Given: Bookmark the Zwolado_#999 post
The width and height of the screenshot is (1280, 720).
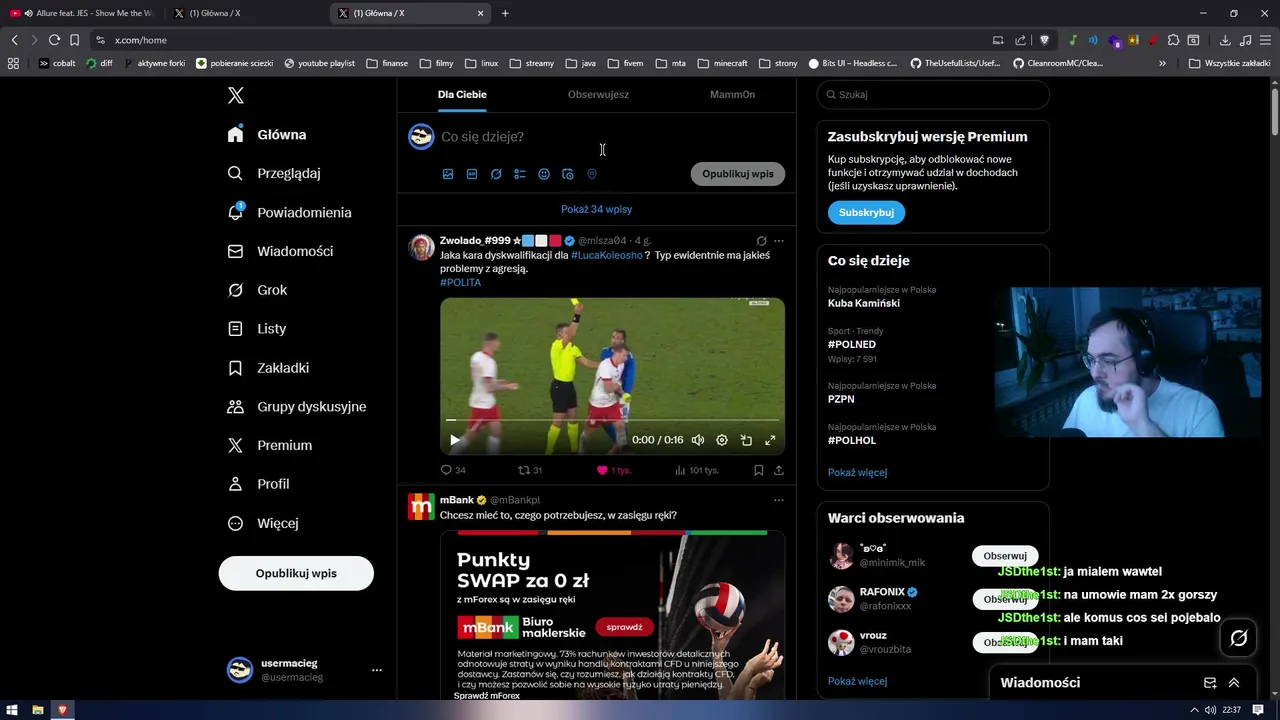Looking at the screenshot, I should [759, 470].
